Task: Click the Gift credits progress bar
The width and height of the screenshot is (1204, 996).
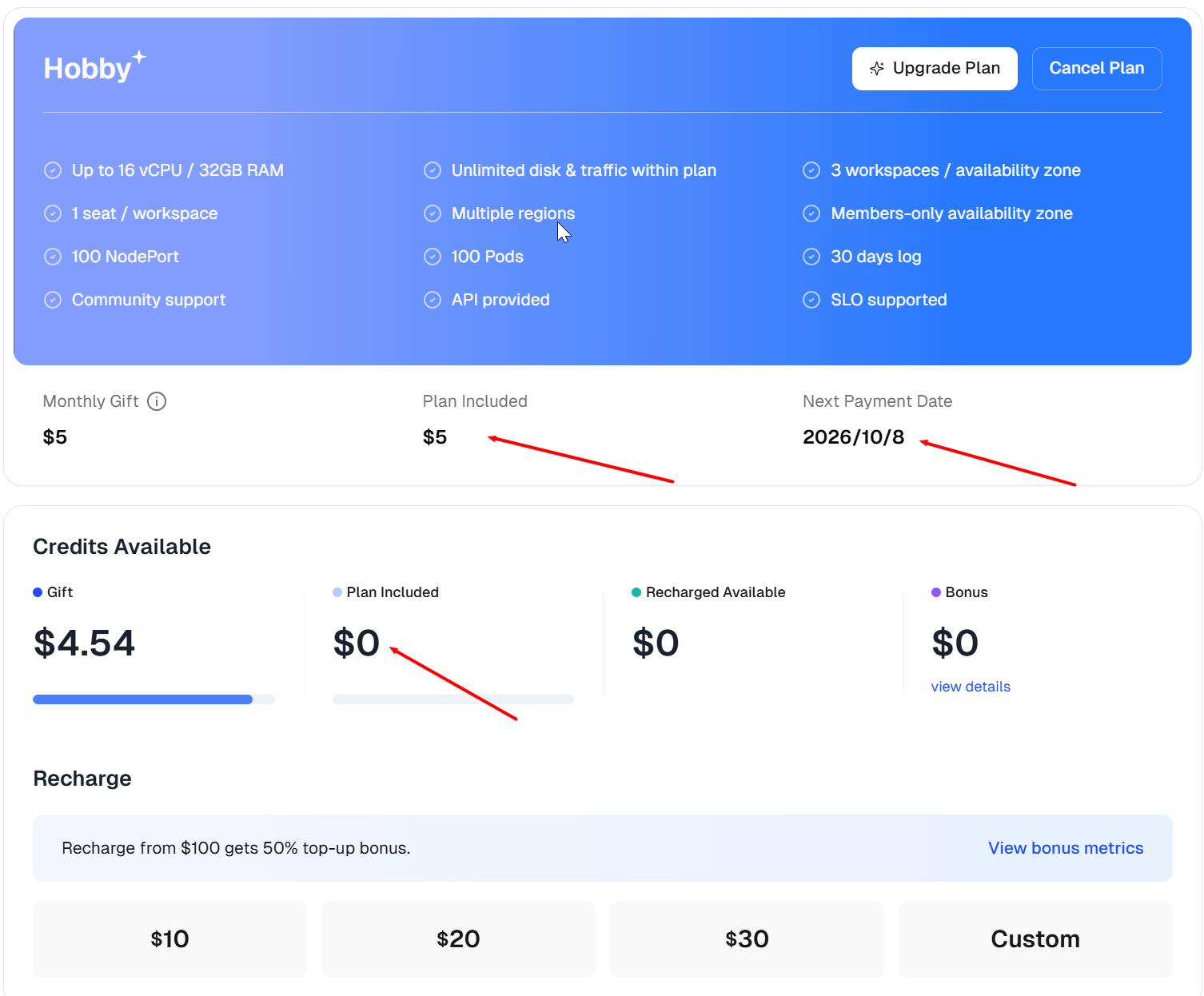Action: click(153, 699)
